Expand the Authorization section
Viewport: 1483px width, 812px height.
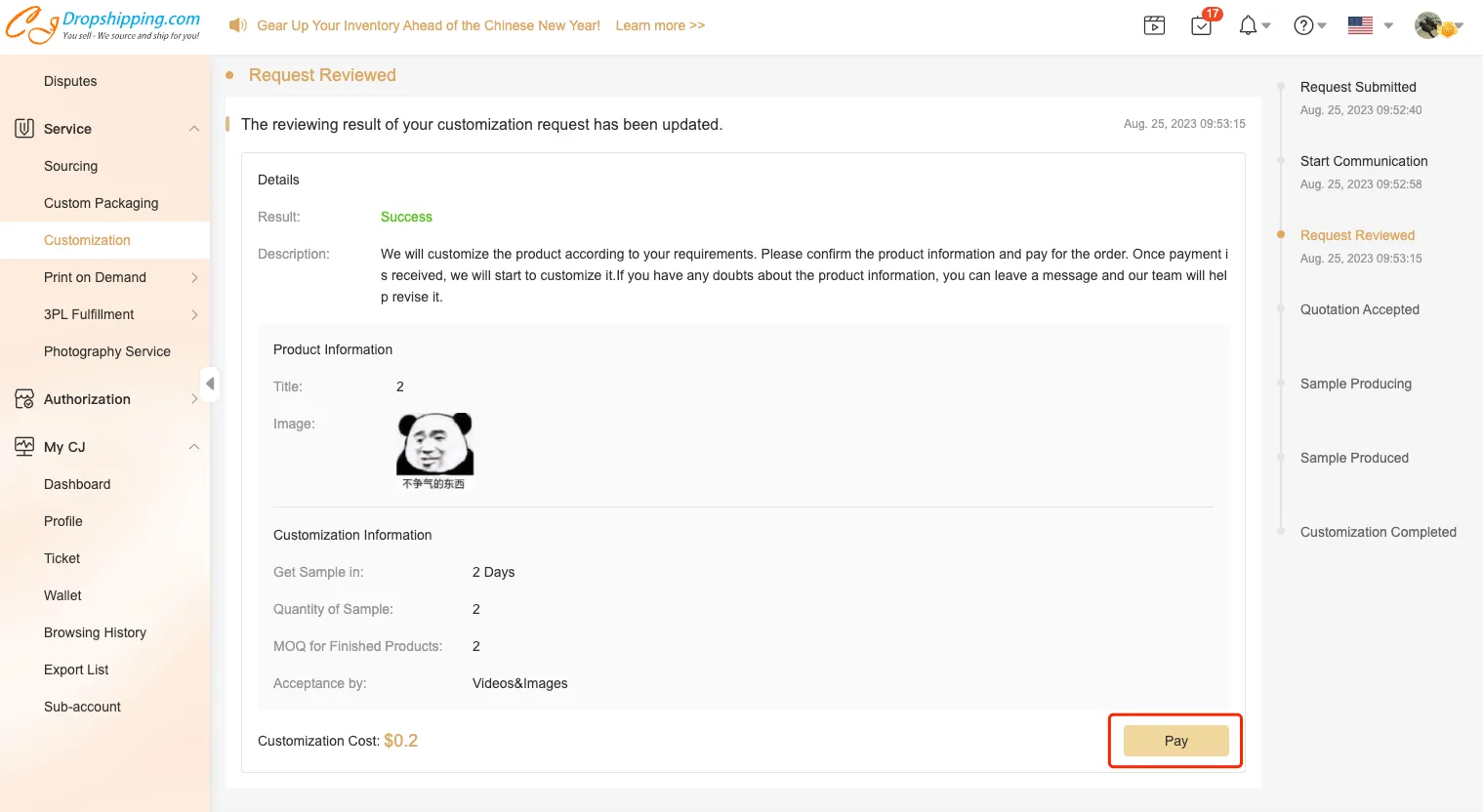coord(194,399)
